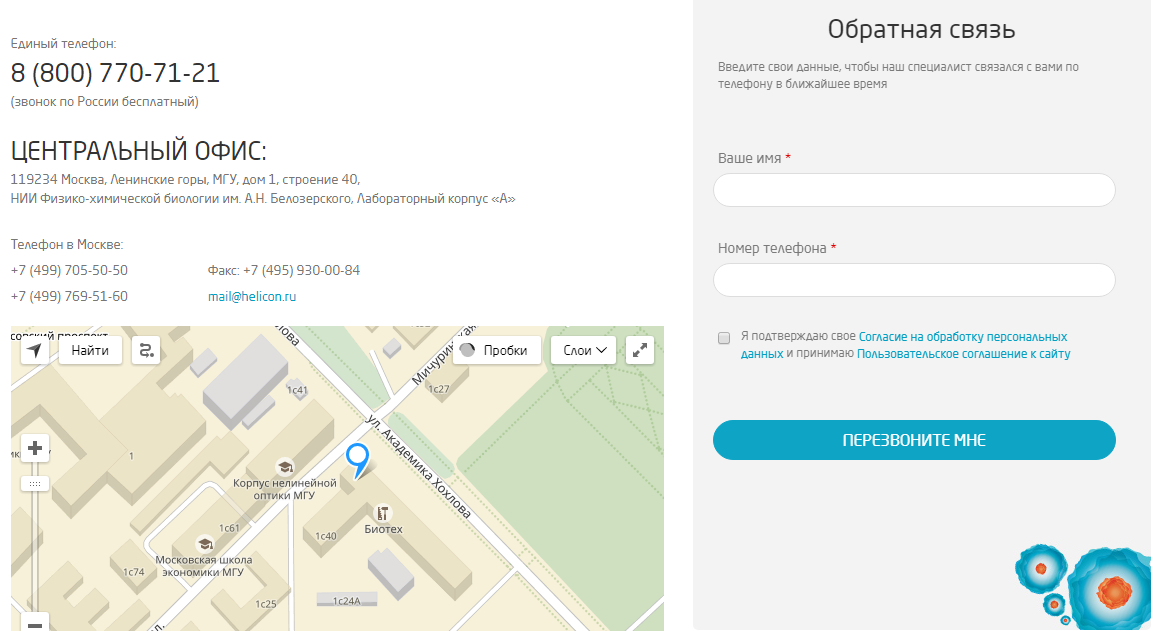The image size is (1171, 631).
Task: Click the fax number +7 (495) 930-00-84
Action: tap(301, 270)
